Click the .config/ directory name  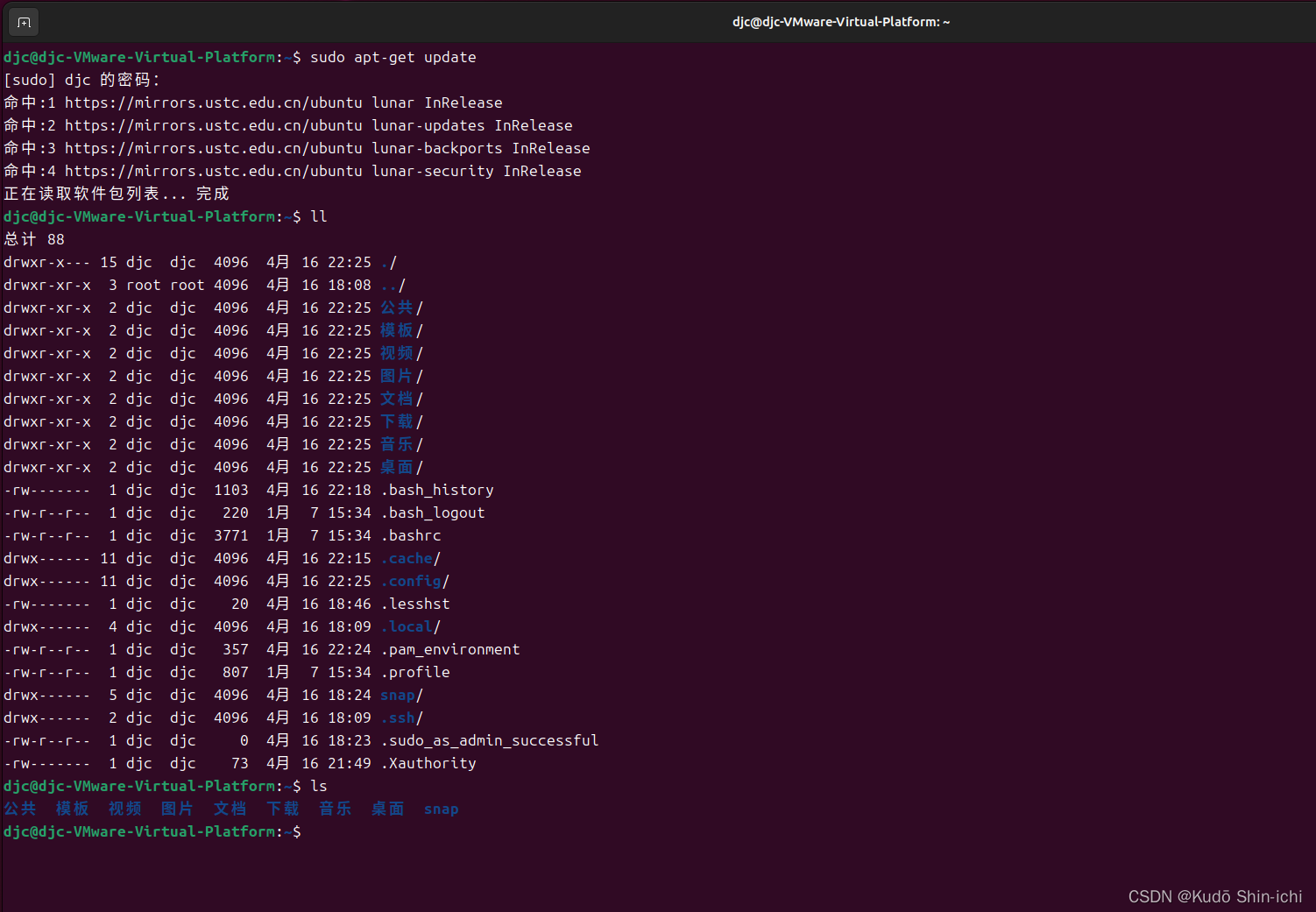415,581
